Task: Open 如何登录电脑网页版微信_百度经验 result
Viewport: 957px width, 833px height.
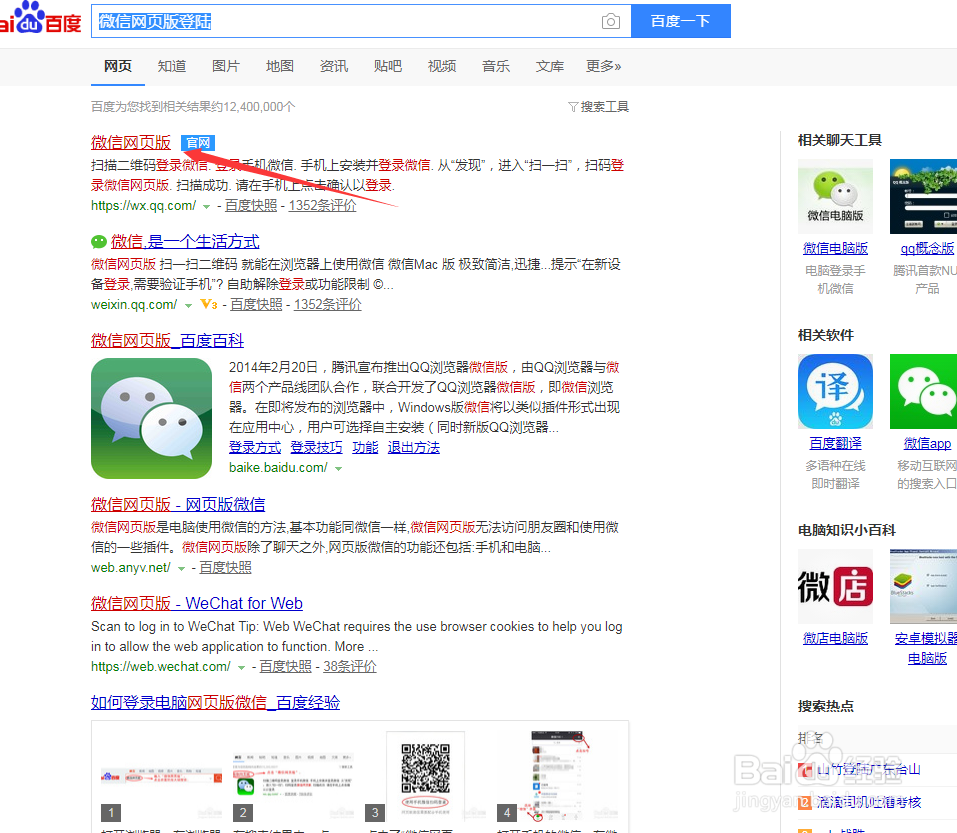Action: 215,702
